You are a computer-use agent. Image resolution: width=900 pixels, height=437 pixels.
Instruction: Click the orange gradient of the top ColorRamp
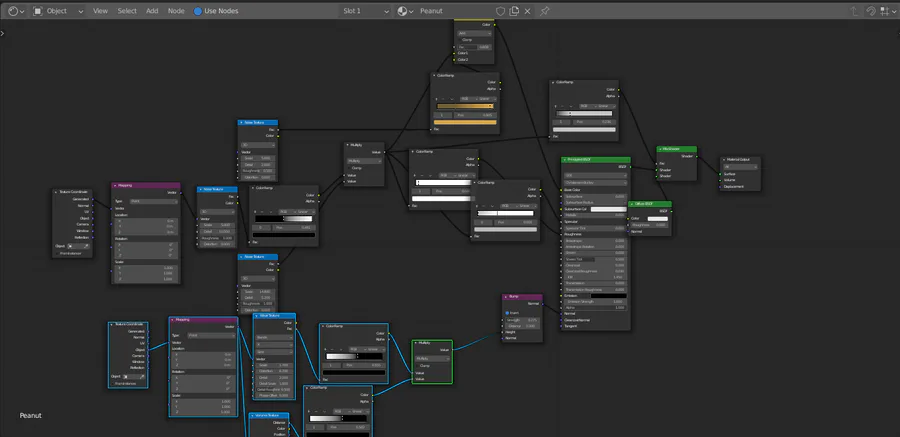pyautogui.click(x=465, y=106)
